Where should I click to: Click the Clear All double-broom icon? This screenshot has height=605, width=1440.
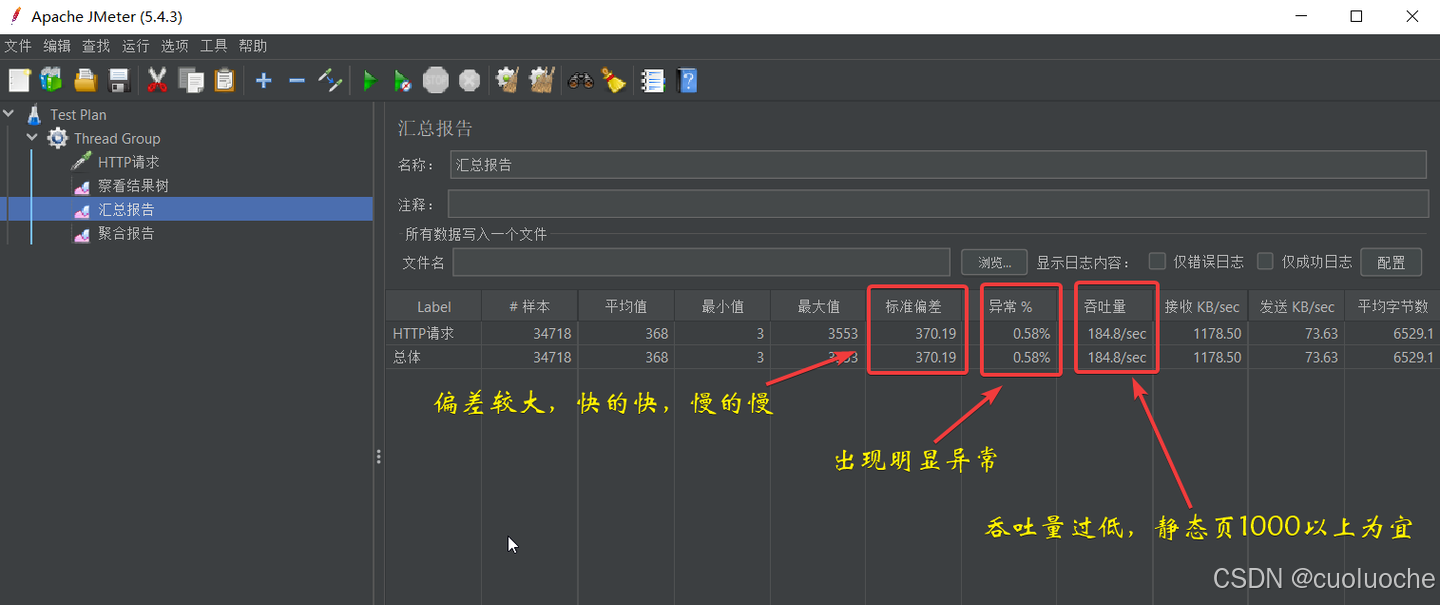coord(541,80)
